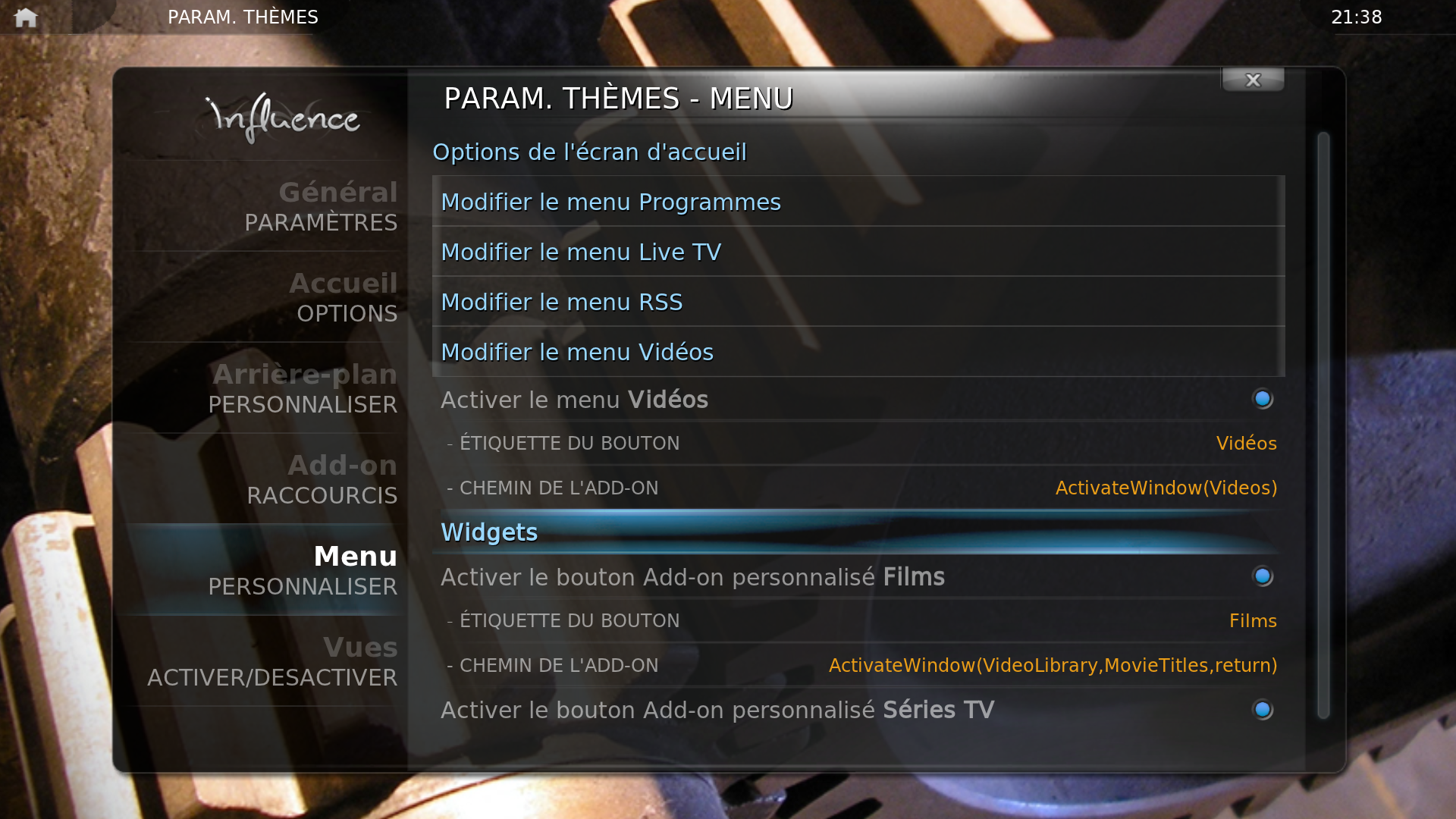Open Vues Activer/Desactiver category
Image resolution: width=1456 pixels, height=819 pixels.
point(263,661)
